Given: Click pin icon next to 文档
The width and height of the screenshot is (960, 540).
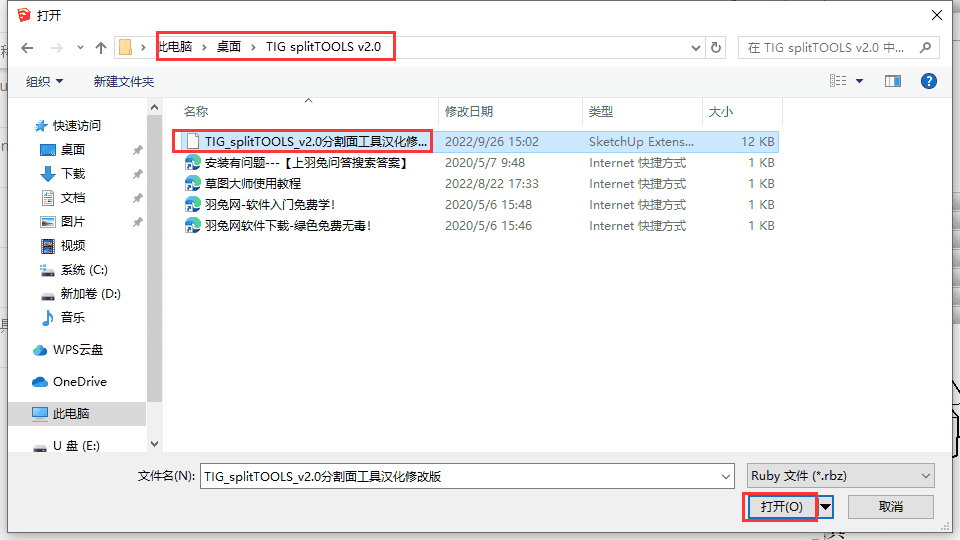Looking at the screenshot, I should [138, 198].
